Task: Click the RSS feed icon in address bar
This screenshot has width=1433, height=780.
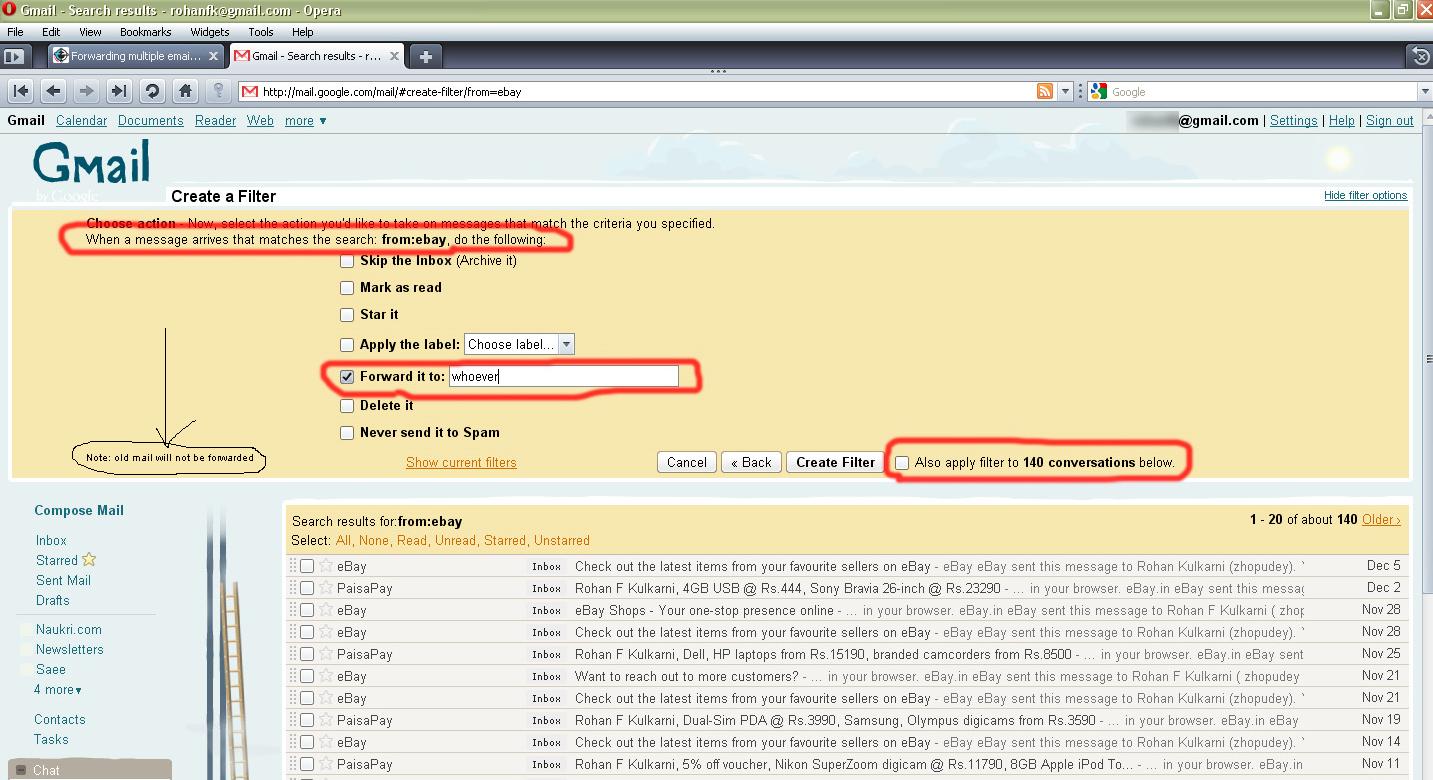Action: 1045,91
